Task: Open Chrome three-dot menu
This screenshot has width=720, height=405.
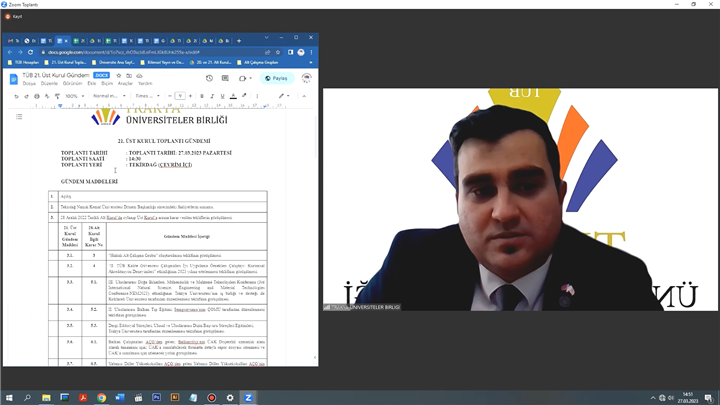Action: point(311,52)
